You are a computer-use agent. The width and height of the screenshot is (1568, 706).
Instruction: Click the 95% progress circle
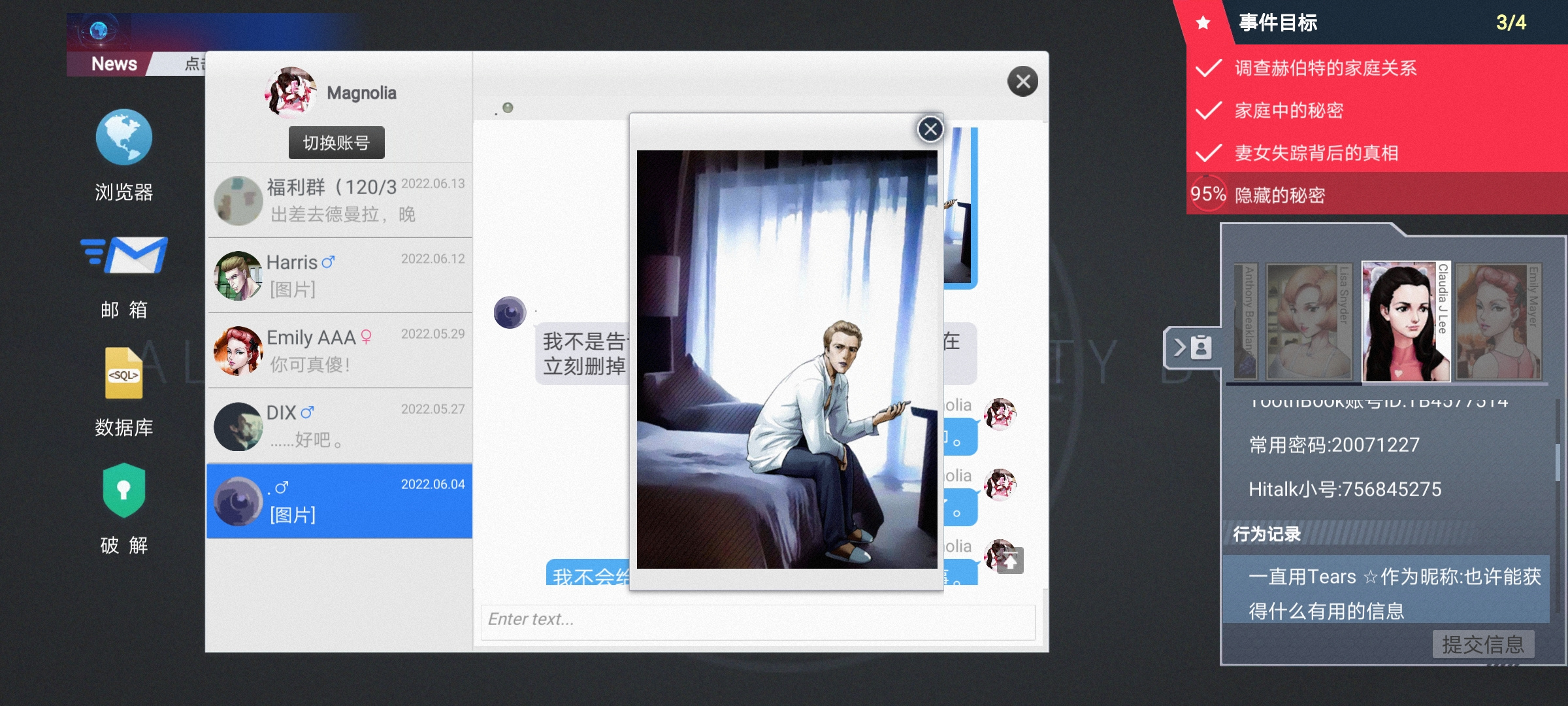[x=1207, y=193]
